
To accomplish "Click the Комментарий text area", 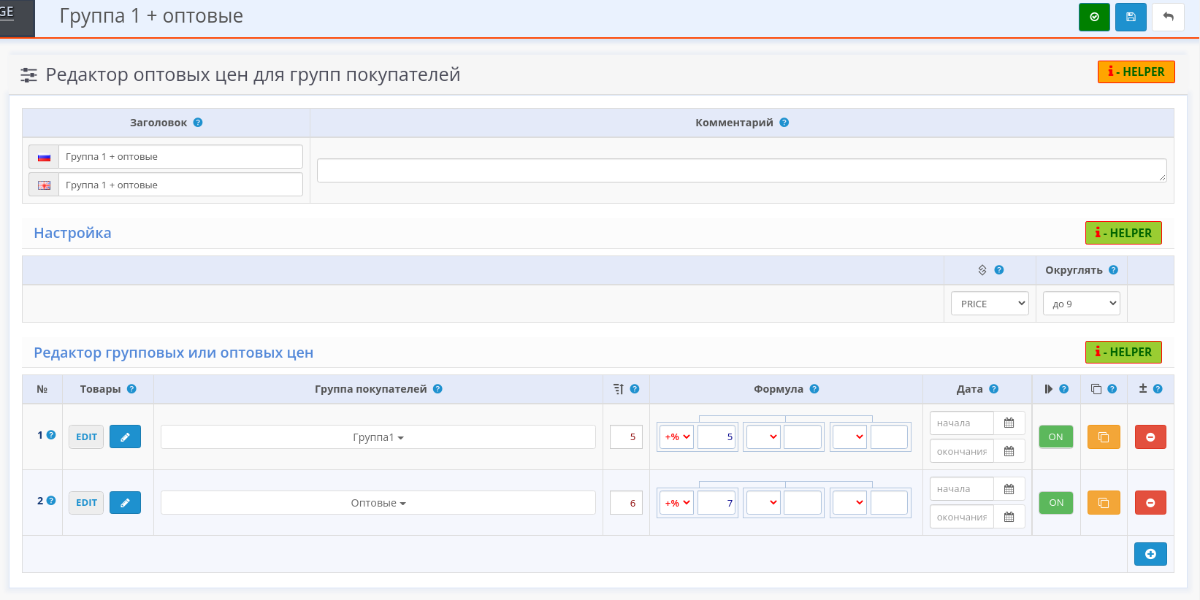I will 741,170.
